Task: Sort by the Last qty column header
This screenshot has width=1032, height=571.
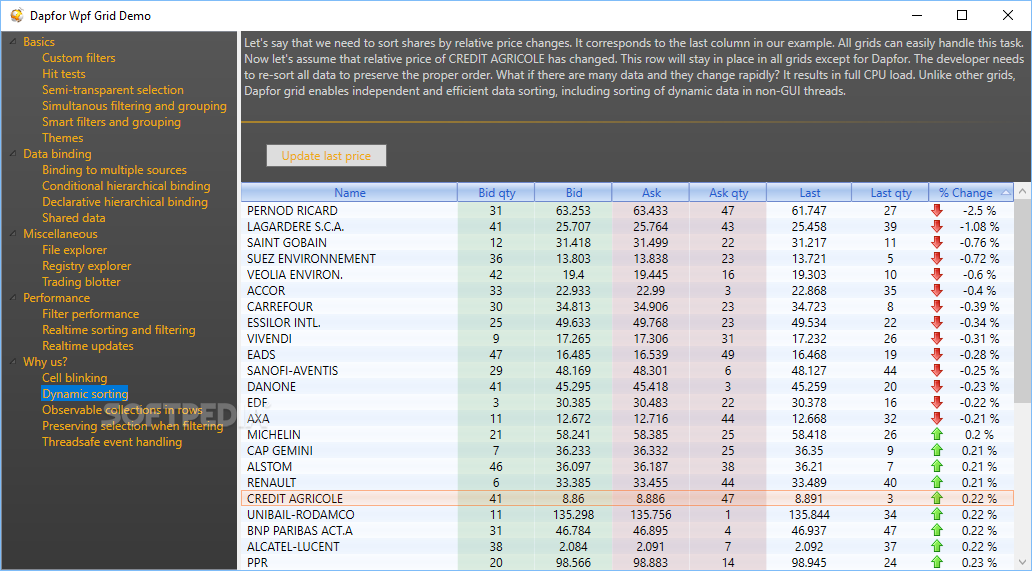Action: (890, 193)
